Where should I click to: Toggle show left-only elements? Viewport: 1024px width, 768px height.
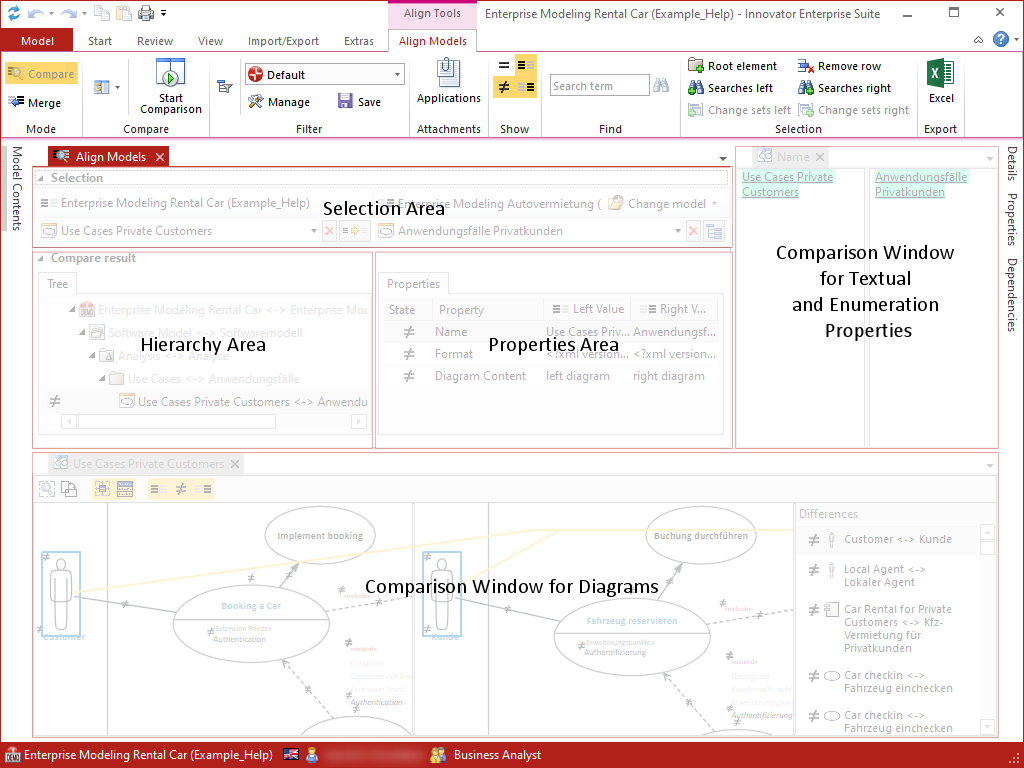pyautogui.click(x=526, y=65)
